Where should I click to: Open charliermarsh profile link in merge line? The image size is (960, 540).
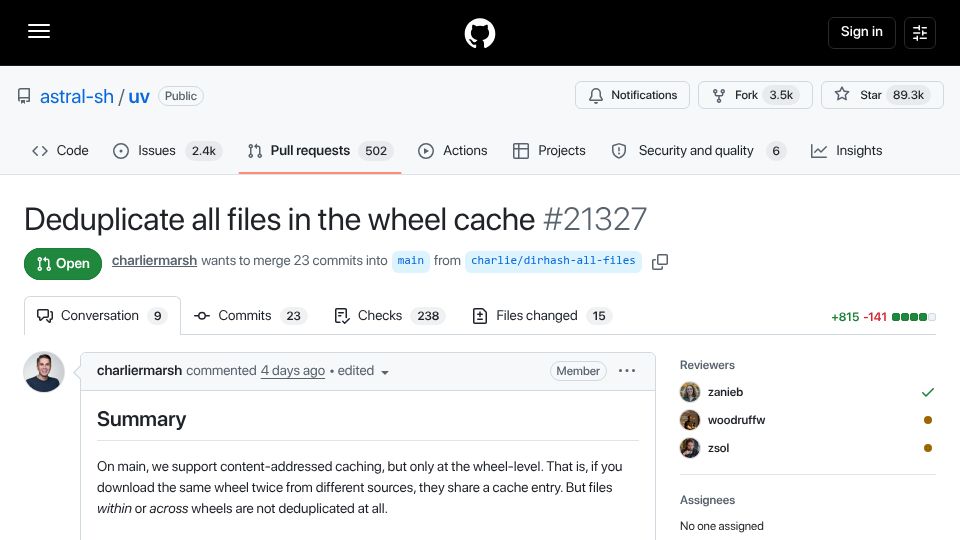click(154, 261)
